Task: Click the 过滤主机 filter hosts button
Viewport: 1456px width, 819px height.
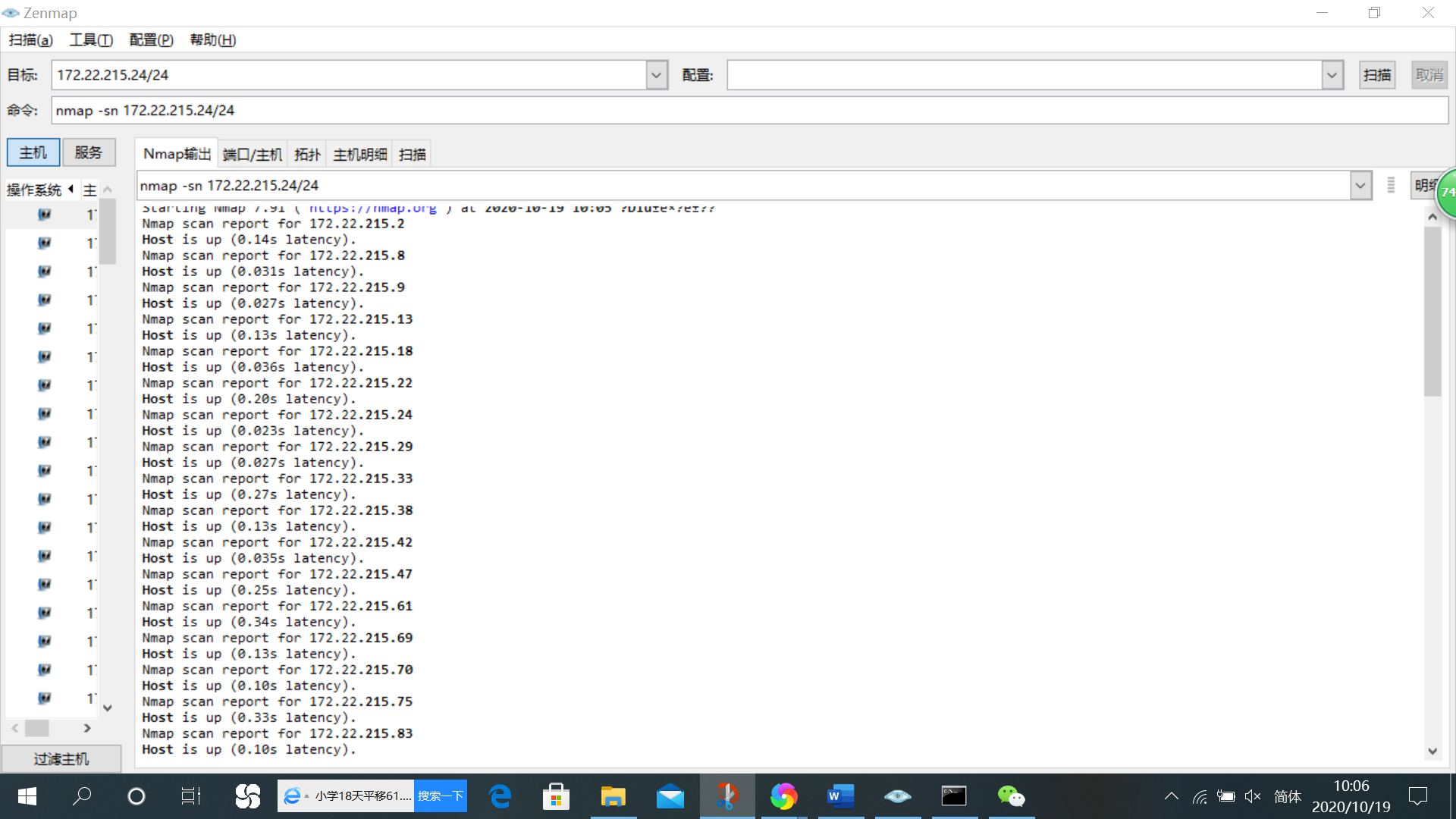Action: pyautogui.click(x=61, y=759)
